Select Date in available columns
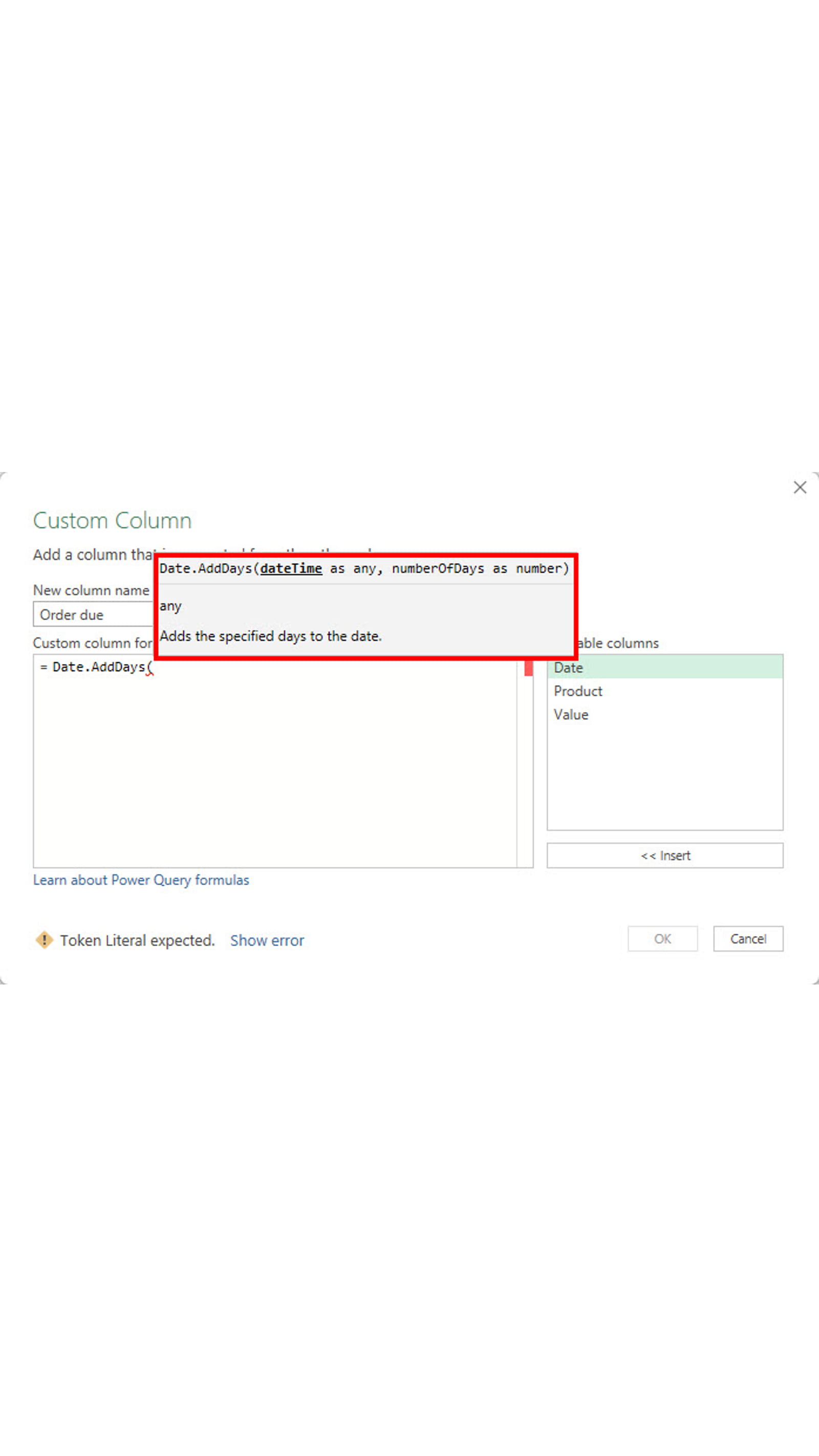 coord(568,668)
